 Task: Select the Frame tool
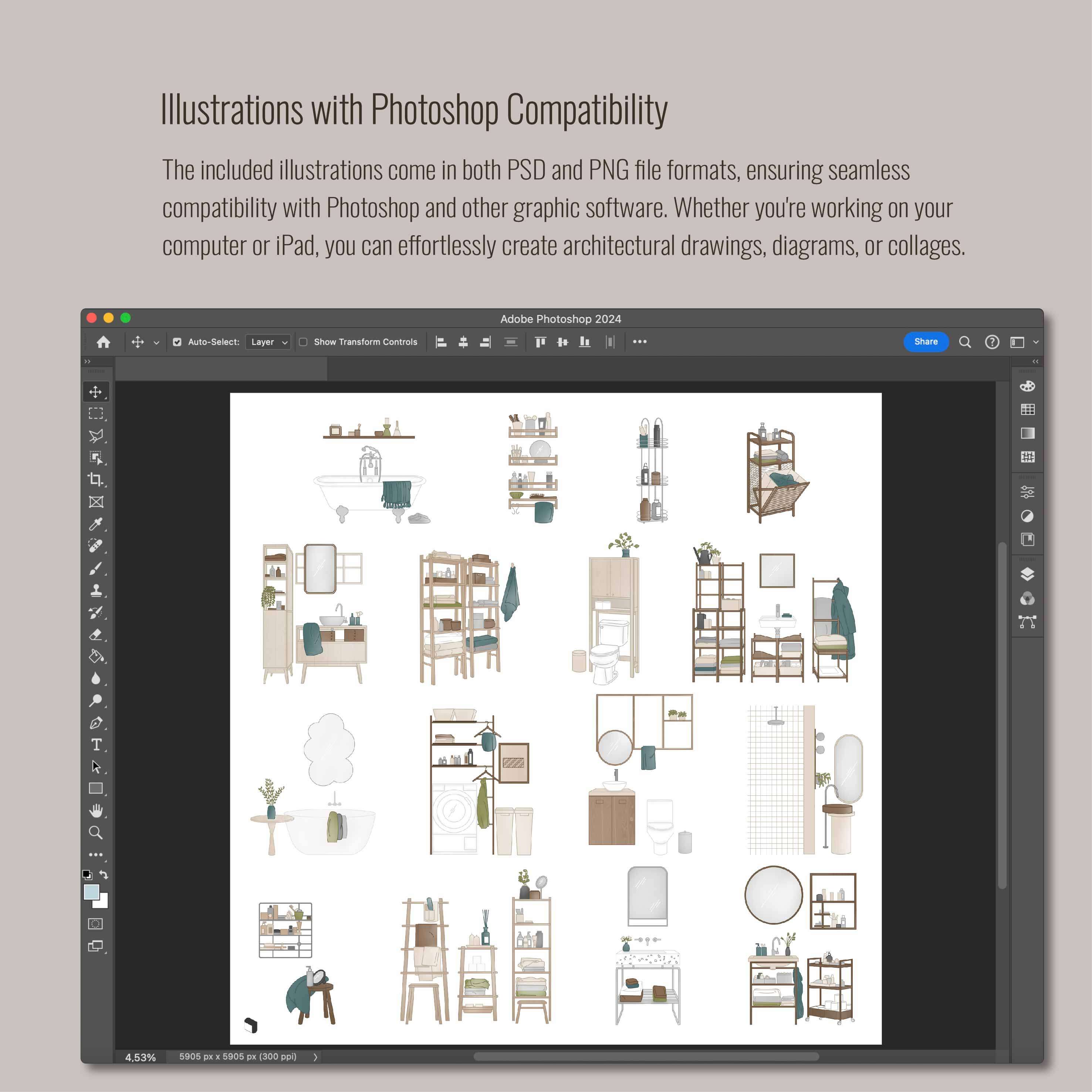click(95, 502)
